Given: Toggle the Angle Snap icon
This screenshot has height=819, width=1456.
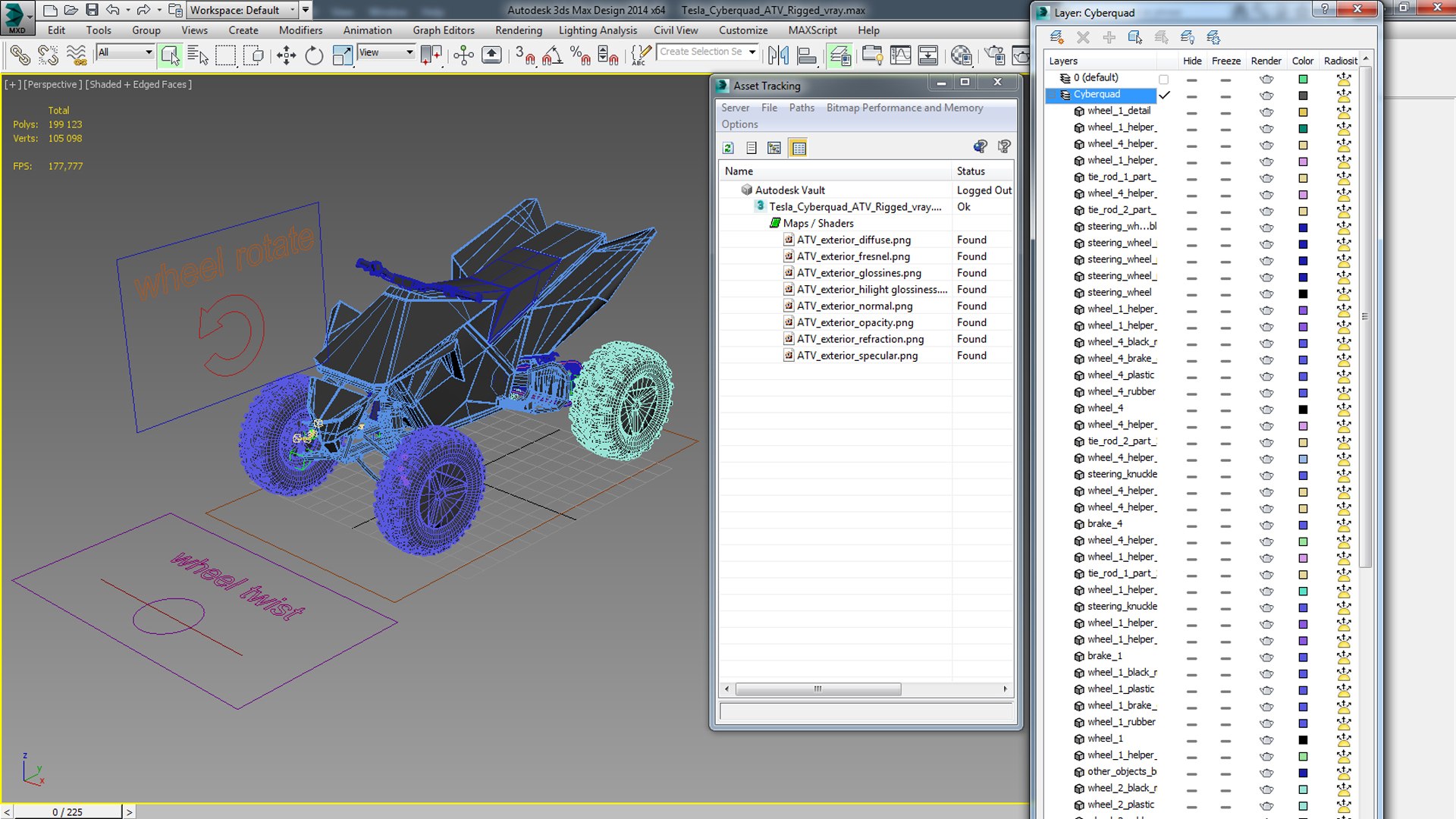Looking at the screenshot, I should click(x=552, y=55).
